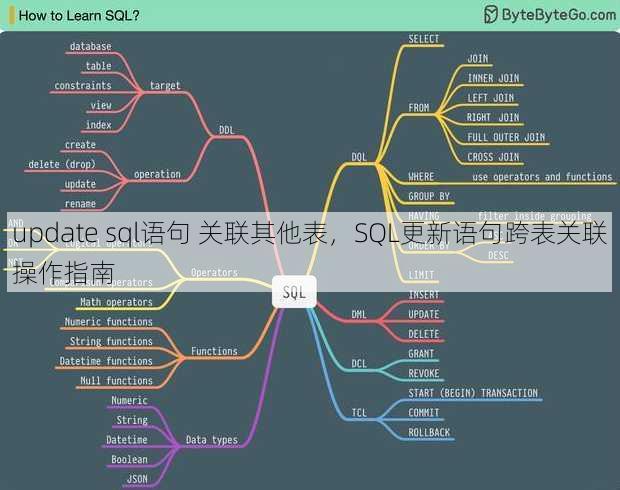
Task: Select the GROUP BY node
Action: click(429, 196)
